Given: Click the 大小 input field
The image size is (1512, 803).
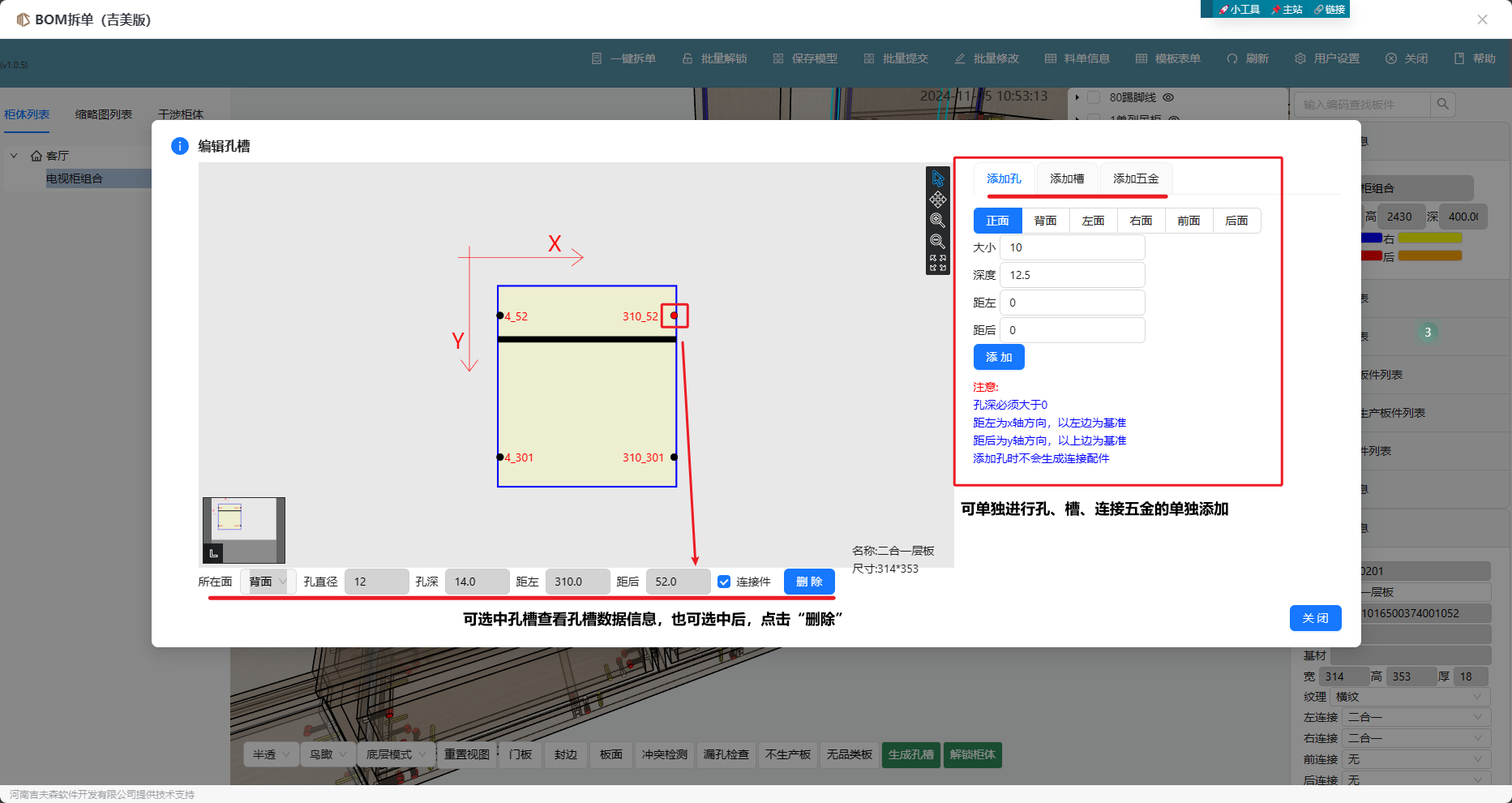Looking at the screenshot, I should click(x=1072, y=247).
